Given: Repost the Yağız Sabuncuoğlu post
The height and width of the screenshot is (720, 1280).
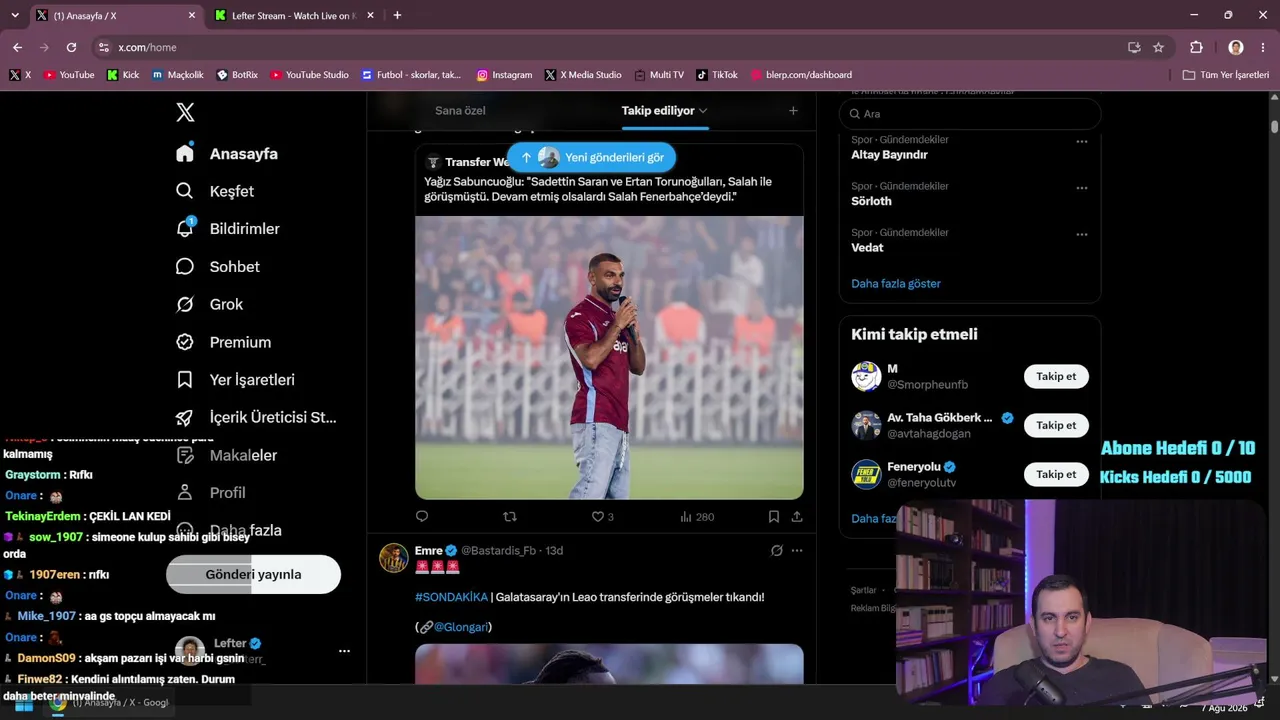Looking at the screenshot, I should (510, 517).
